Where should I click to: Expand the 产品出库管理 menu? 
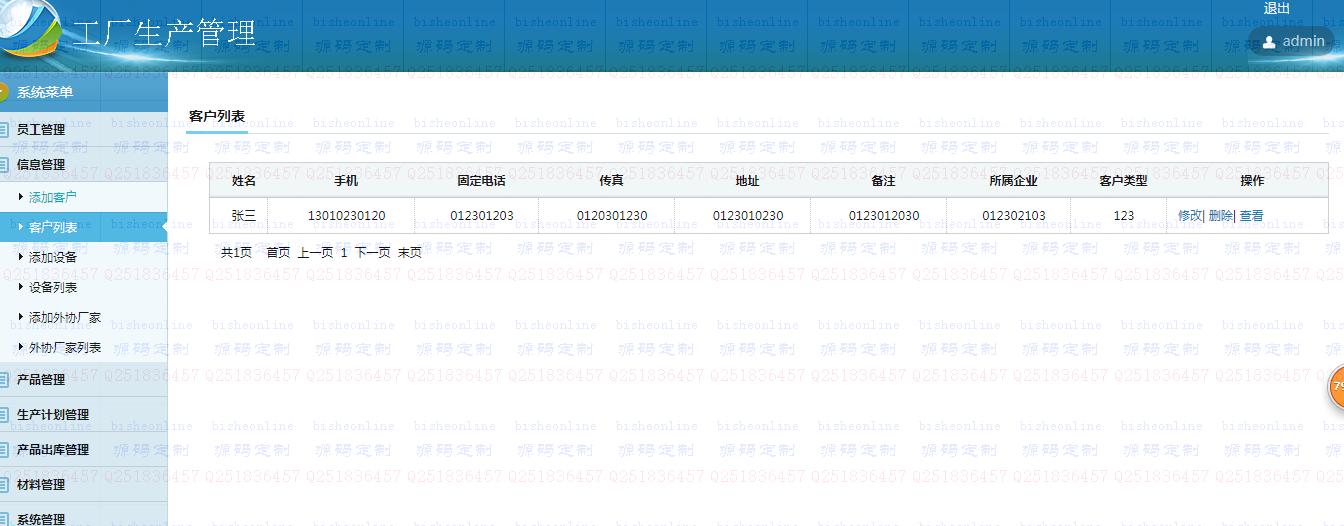pyautogui.click(x=84, y=449)
